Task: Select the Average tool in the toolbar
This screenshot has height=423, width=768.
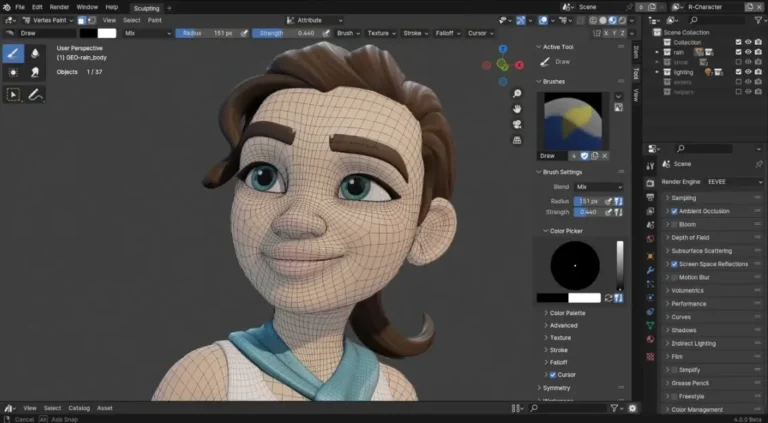Action: (x=13, y=73)
